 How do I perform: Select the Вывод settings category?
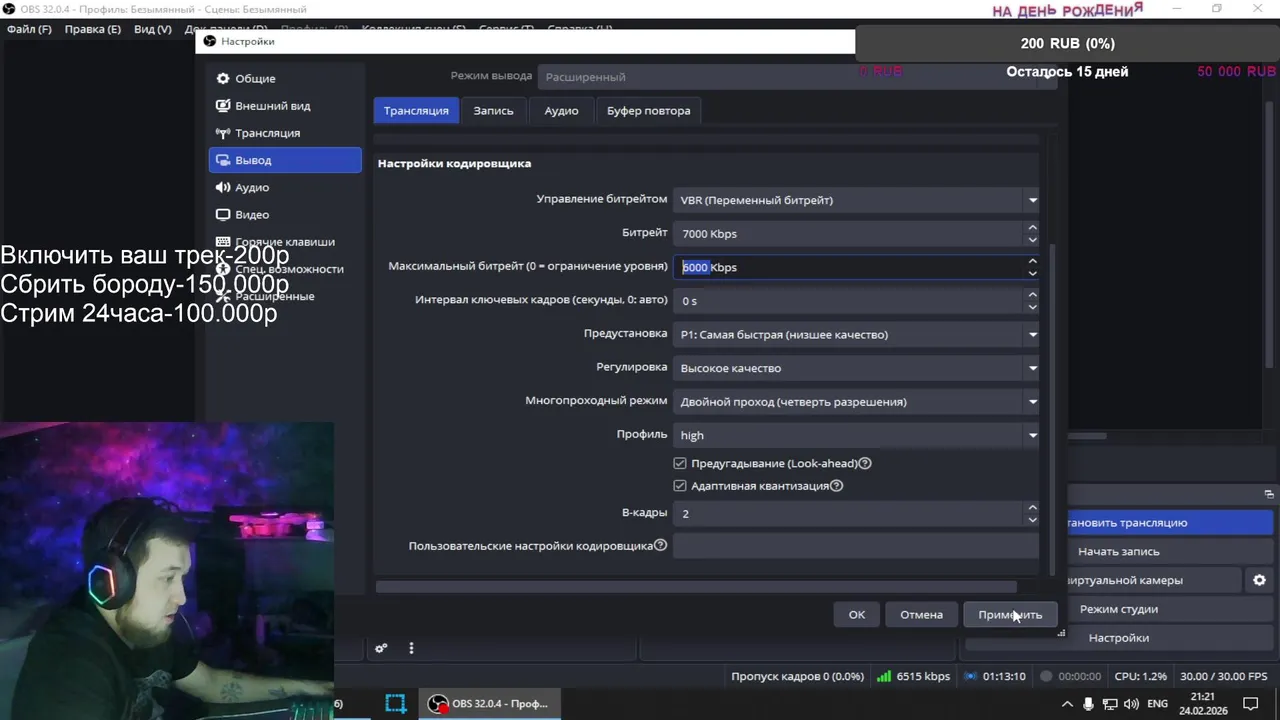(x=285, y=160)
